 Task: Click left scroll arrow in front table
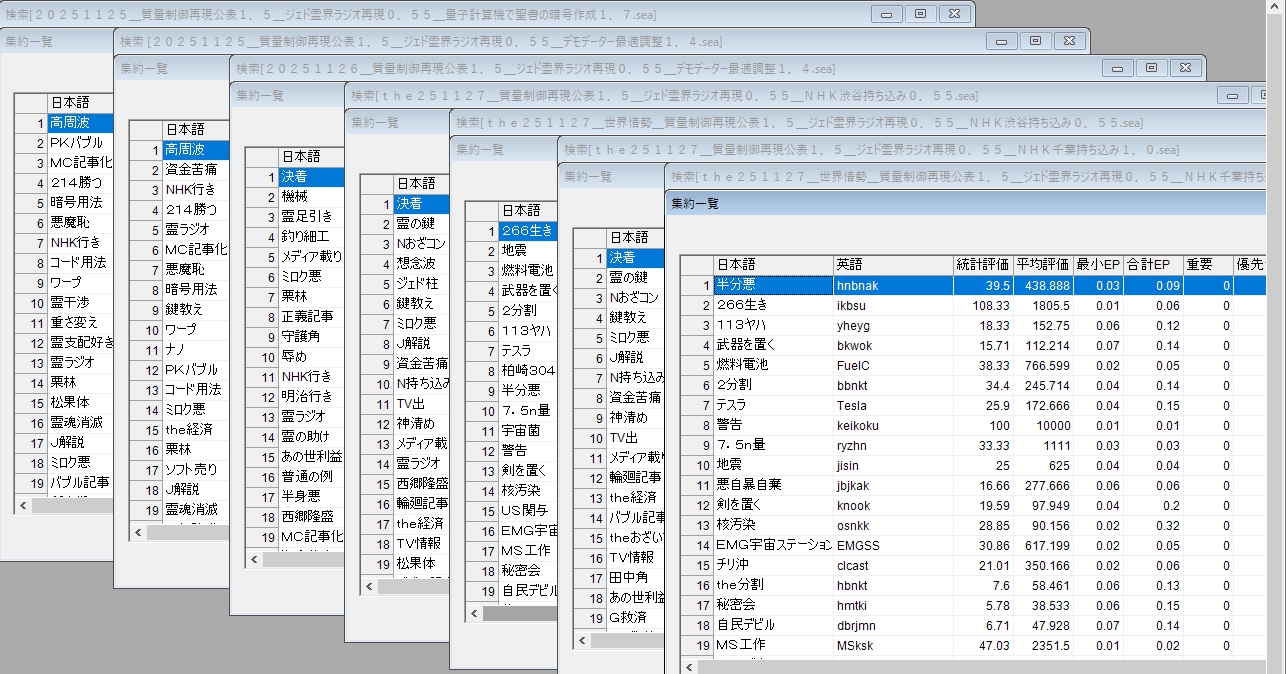coord(689,665)
